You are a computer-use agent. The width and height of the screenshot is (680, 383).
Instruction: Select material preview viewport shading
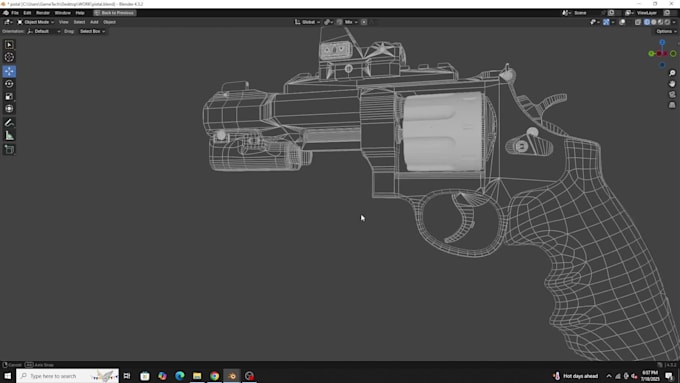[660, 22]
